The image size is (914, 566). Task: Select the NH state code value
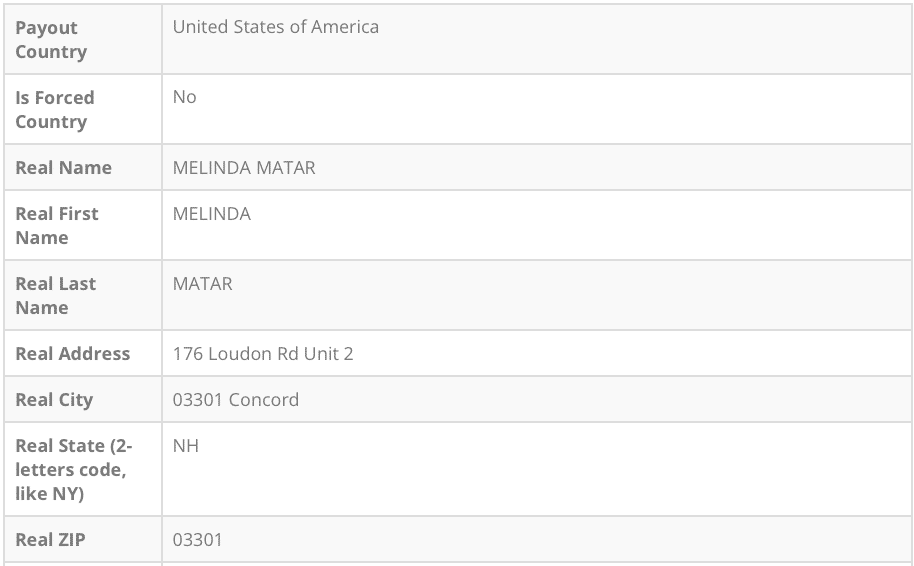tap(186, 446)
